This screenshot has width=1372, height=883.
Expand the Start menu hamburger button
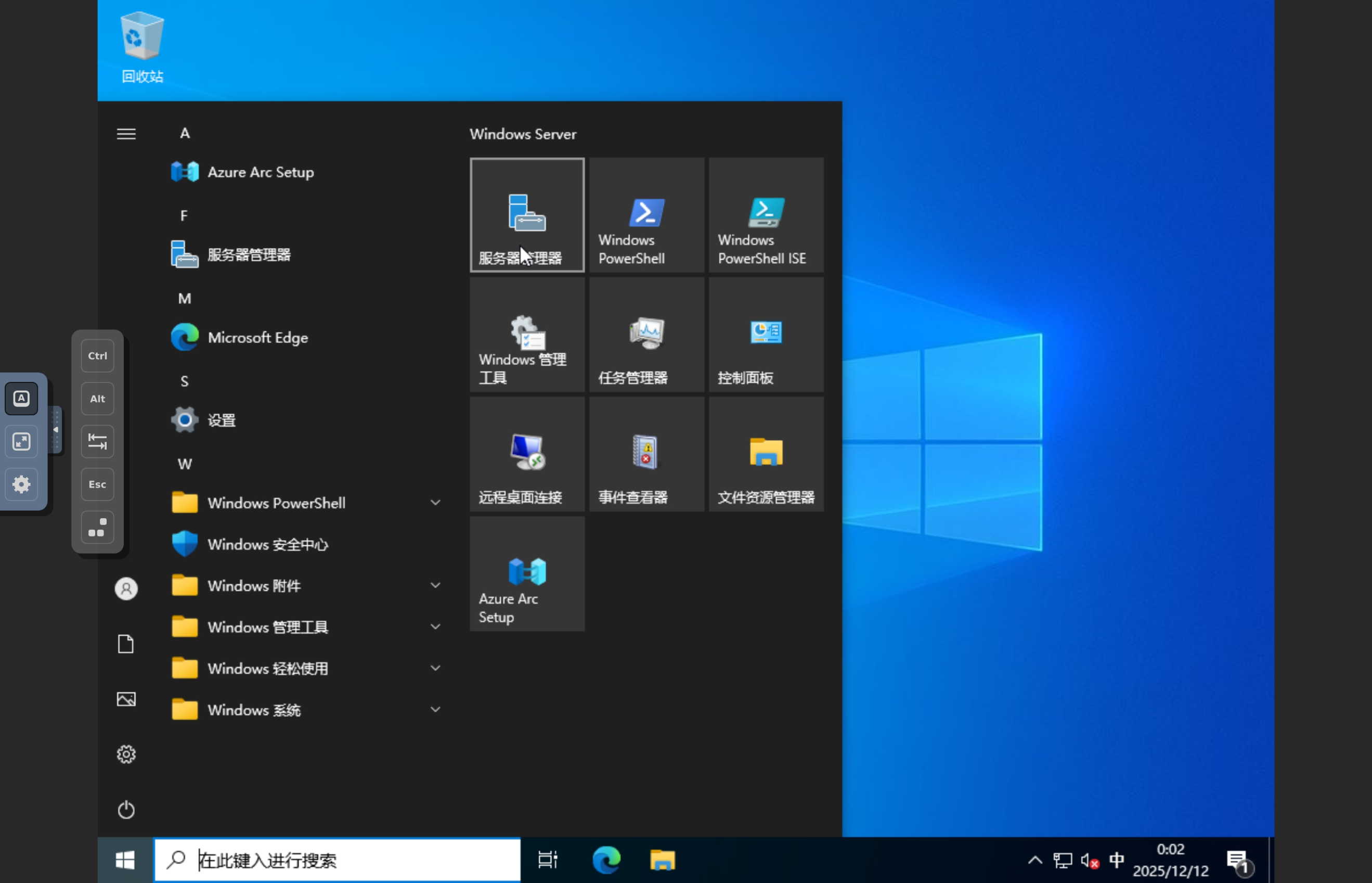coord(126,134)
